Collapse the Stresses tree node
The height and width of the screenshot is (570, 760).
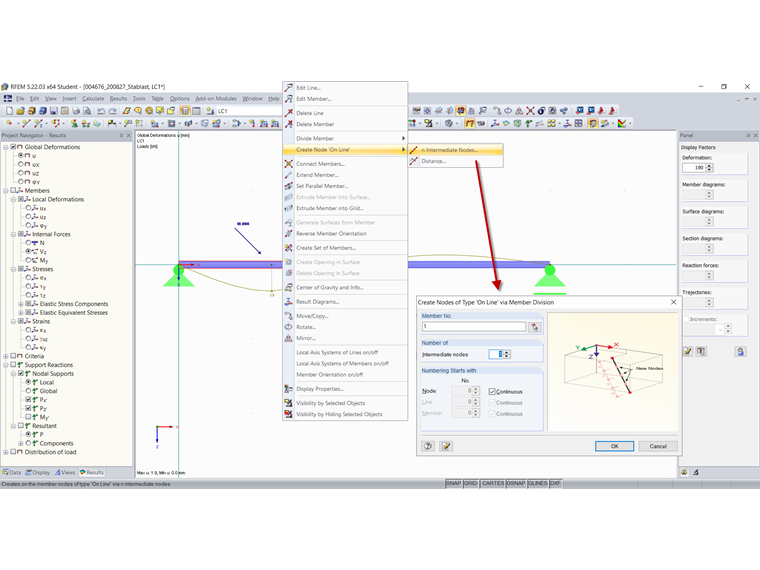13,269
